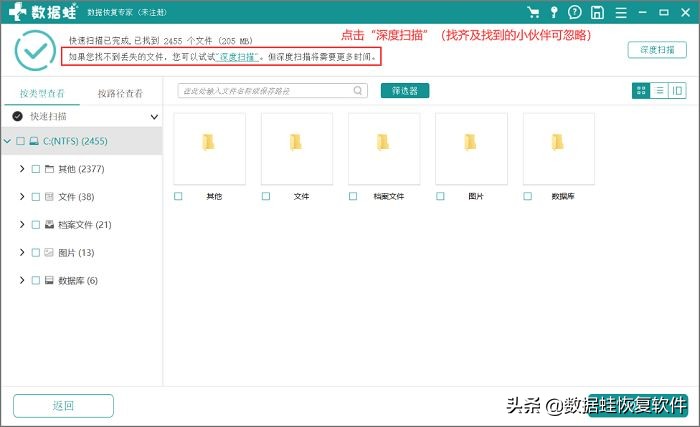Screen dimensions: 700x427
Task: Click folder icon beside 其他 (2377)
Action: point(49,169)
